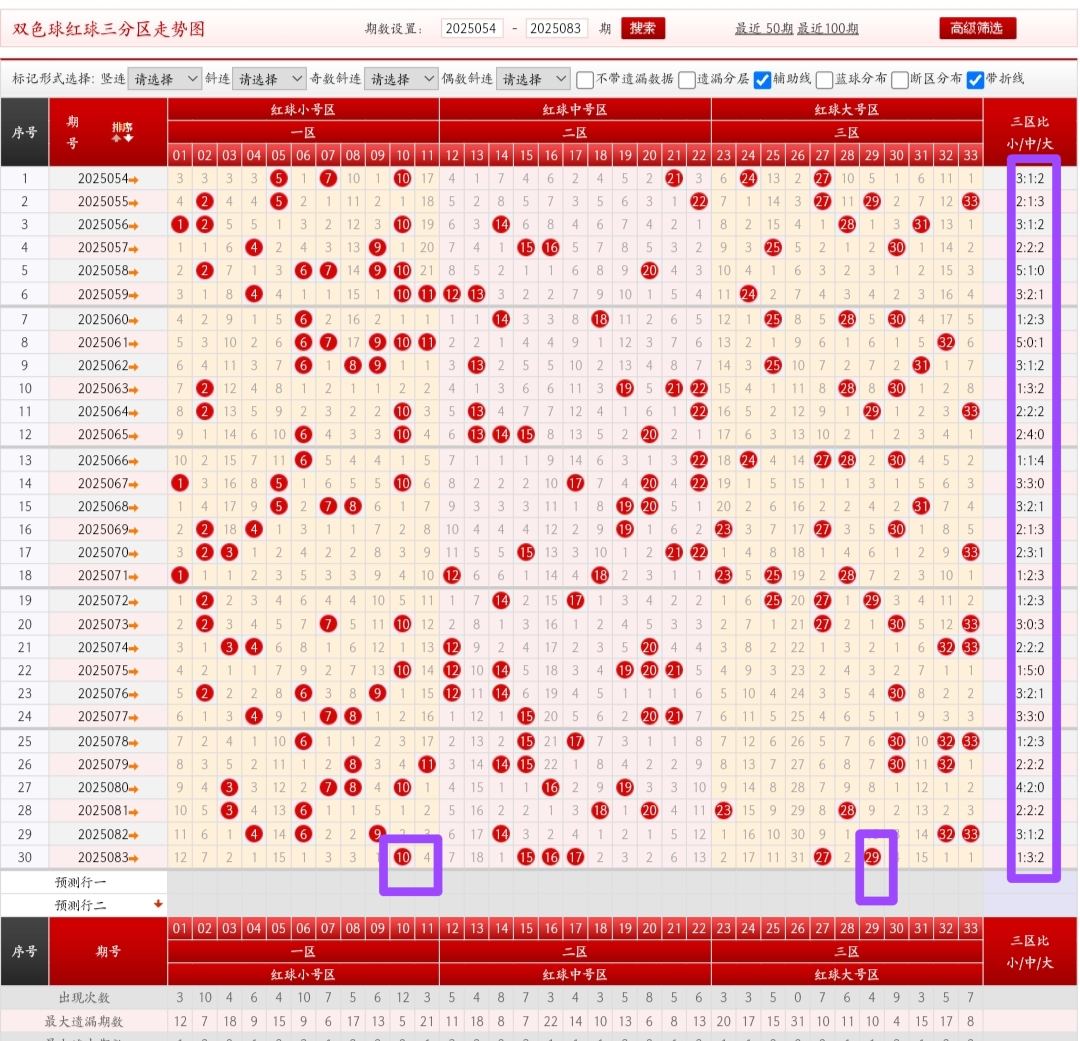
Task: Click the orange arrow beside period 2025054
Action: tap(134, 179)
